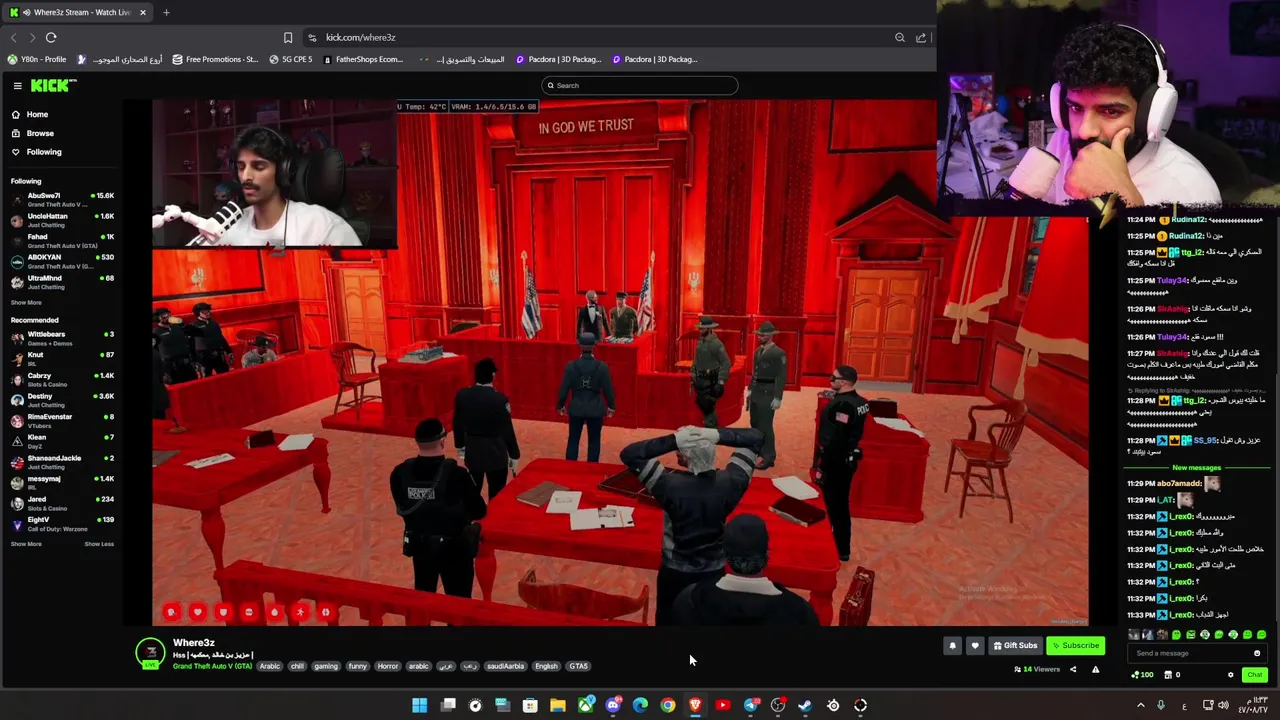Click the Where3z streamer avatar
Screen dimensions: 1280x720
coord(150,653)
